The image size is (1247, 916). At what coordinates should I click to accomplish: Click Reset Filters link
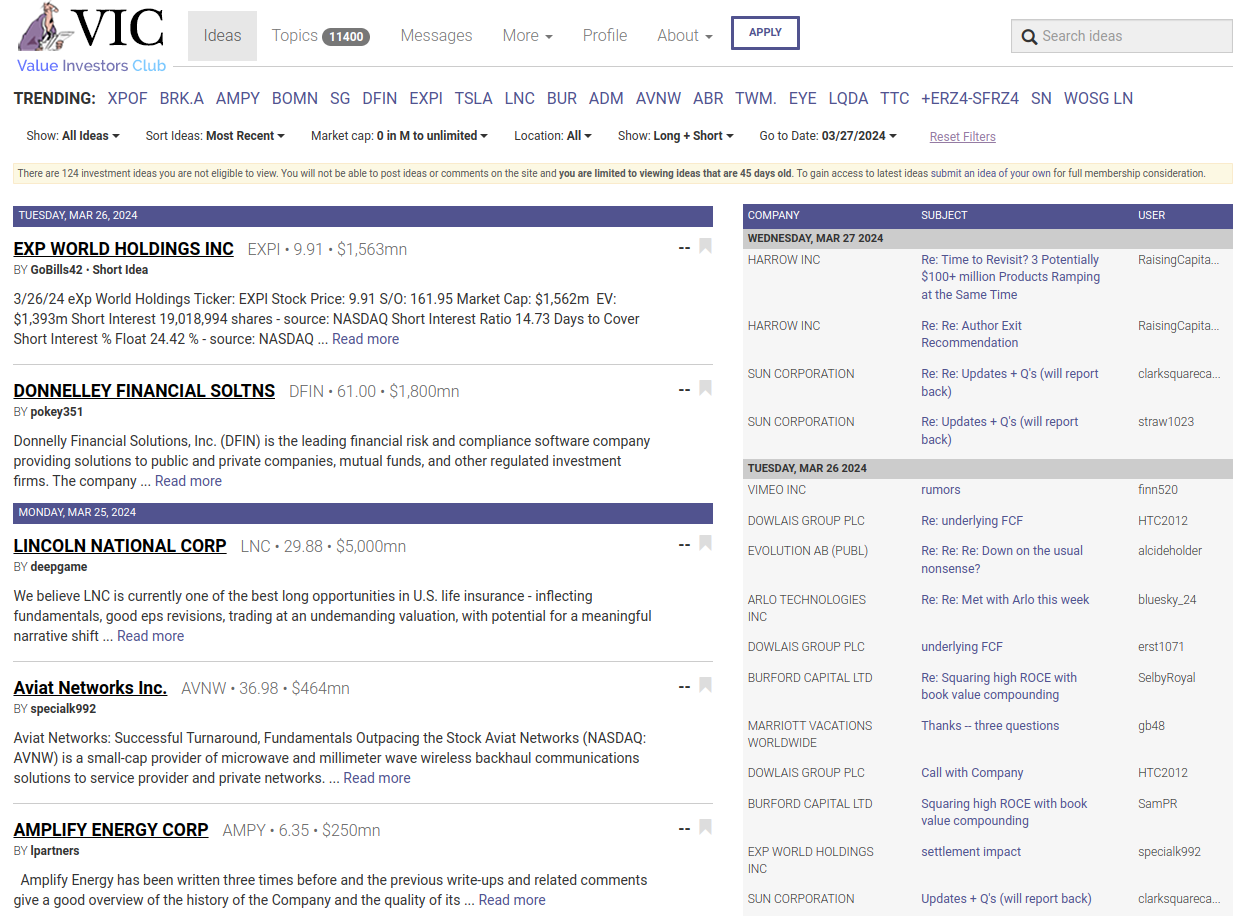click(x=963, y=137)
